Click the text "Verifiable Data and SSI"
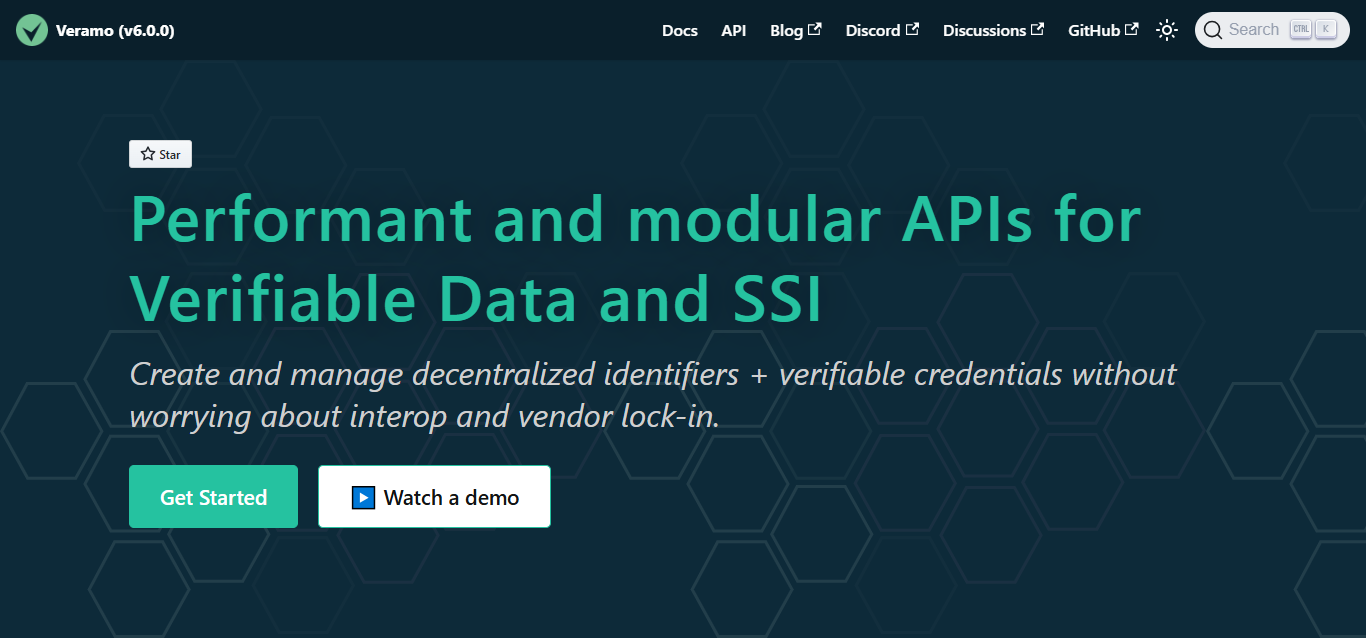The width and height of the screenshot is (1366, 641). [x=476, y=298]
